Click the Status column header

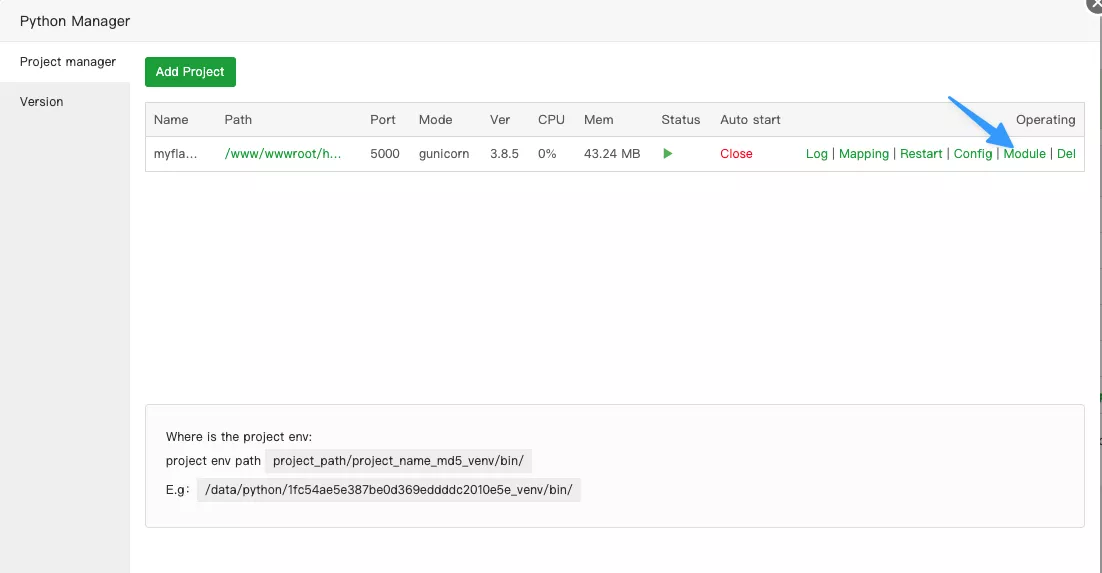680,120
